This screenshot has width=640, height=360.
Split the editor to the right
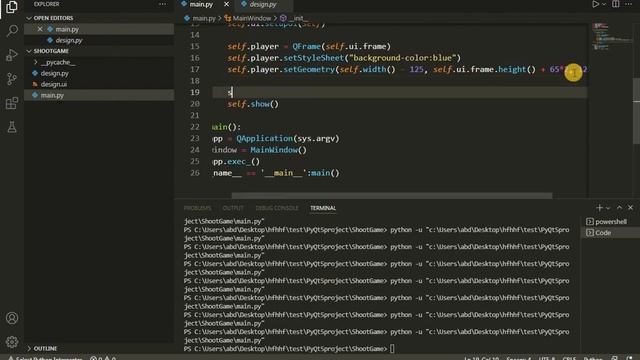[616, 4]
